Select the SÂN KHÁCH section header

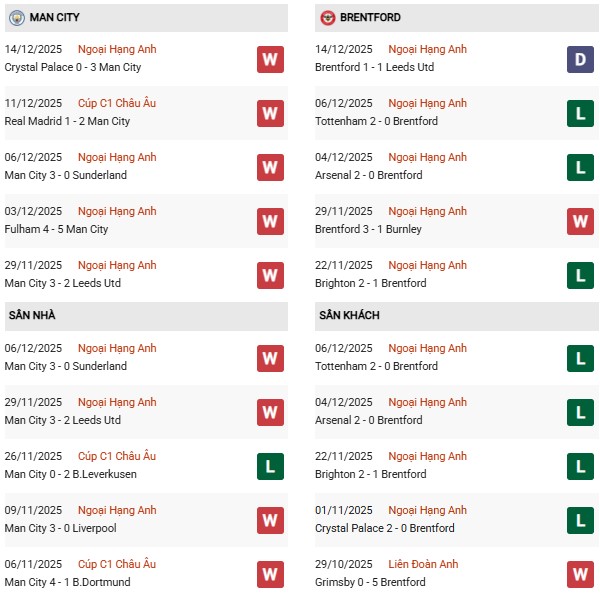(x=349, y=315)
